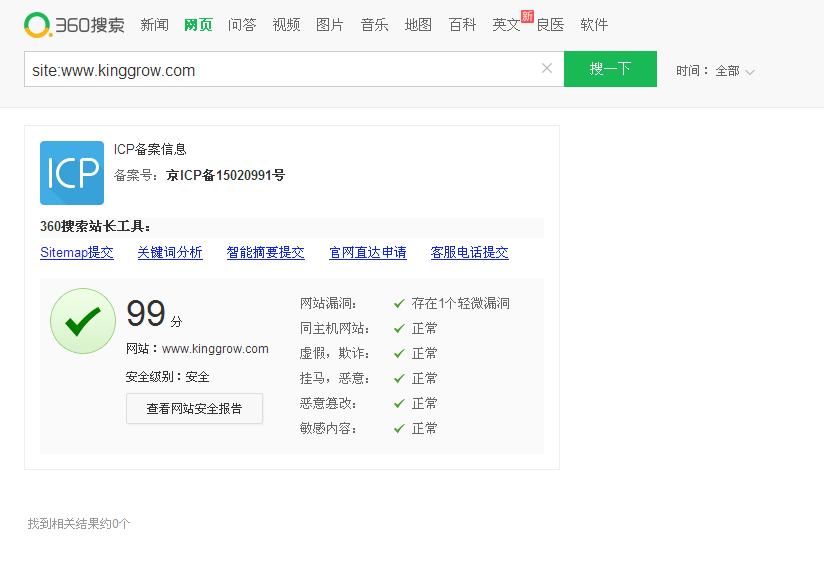Click the 360搜索 logo
This screenshot has width=824, height=567.
click(74, 25)
